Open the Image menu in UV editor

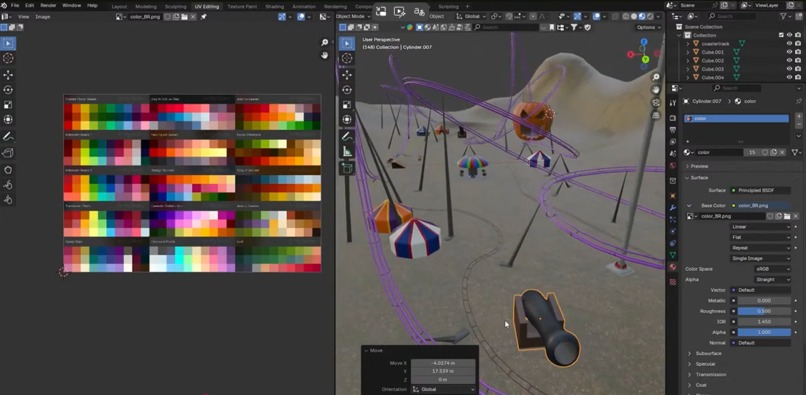42,17
